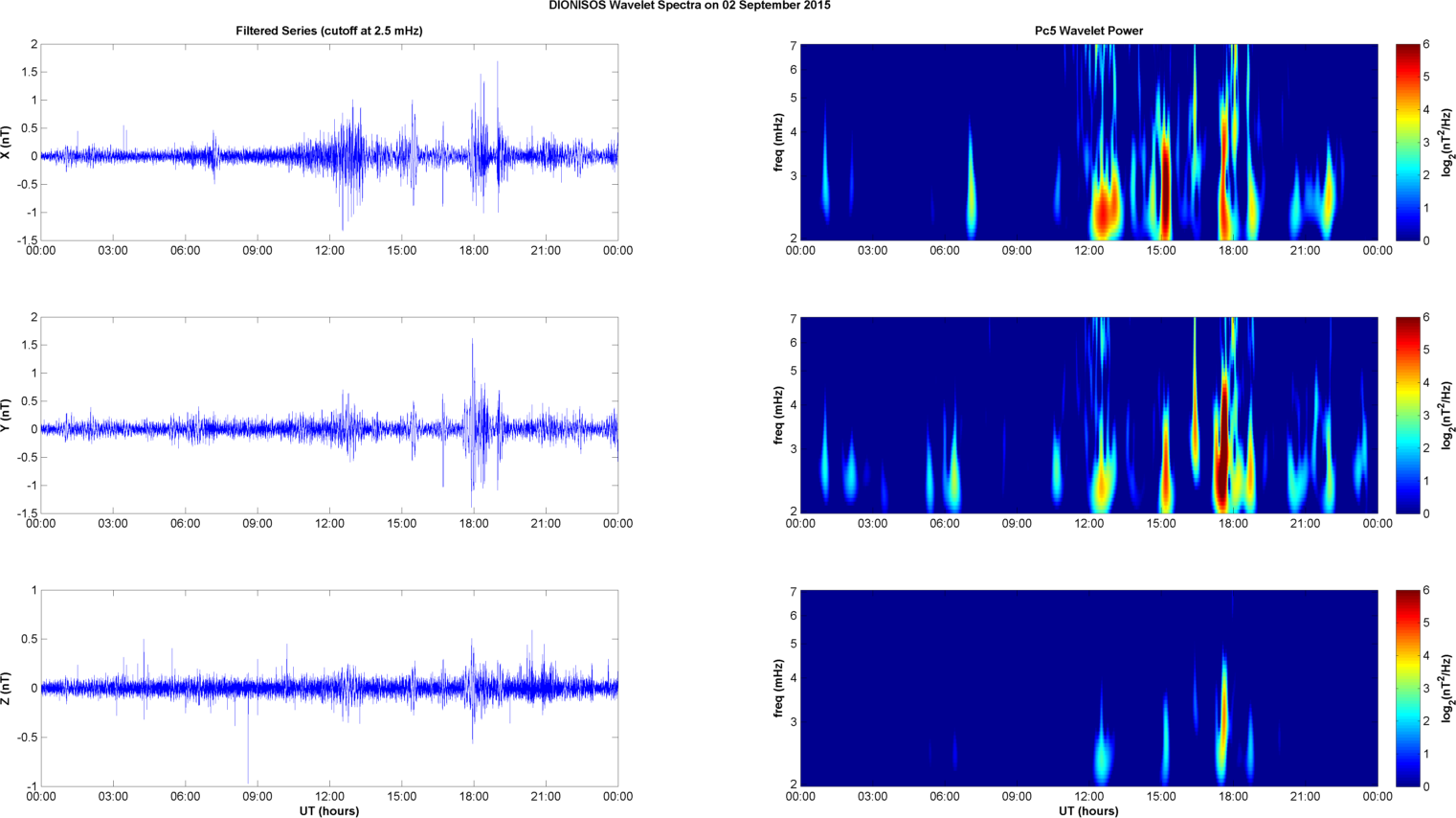
Task: Click the colorbar beside the top wavelet plot
Action: coord(1407,142)
